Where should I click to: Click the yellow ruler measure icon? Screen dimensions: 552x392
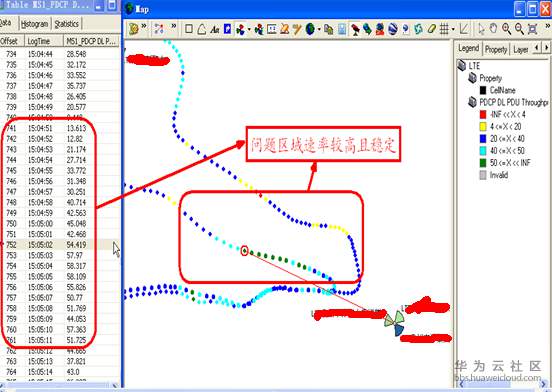[x=432, y=29]
